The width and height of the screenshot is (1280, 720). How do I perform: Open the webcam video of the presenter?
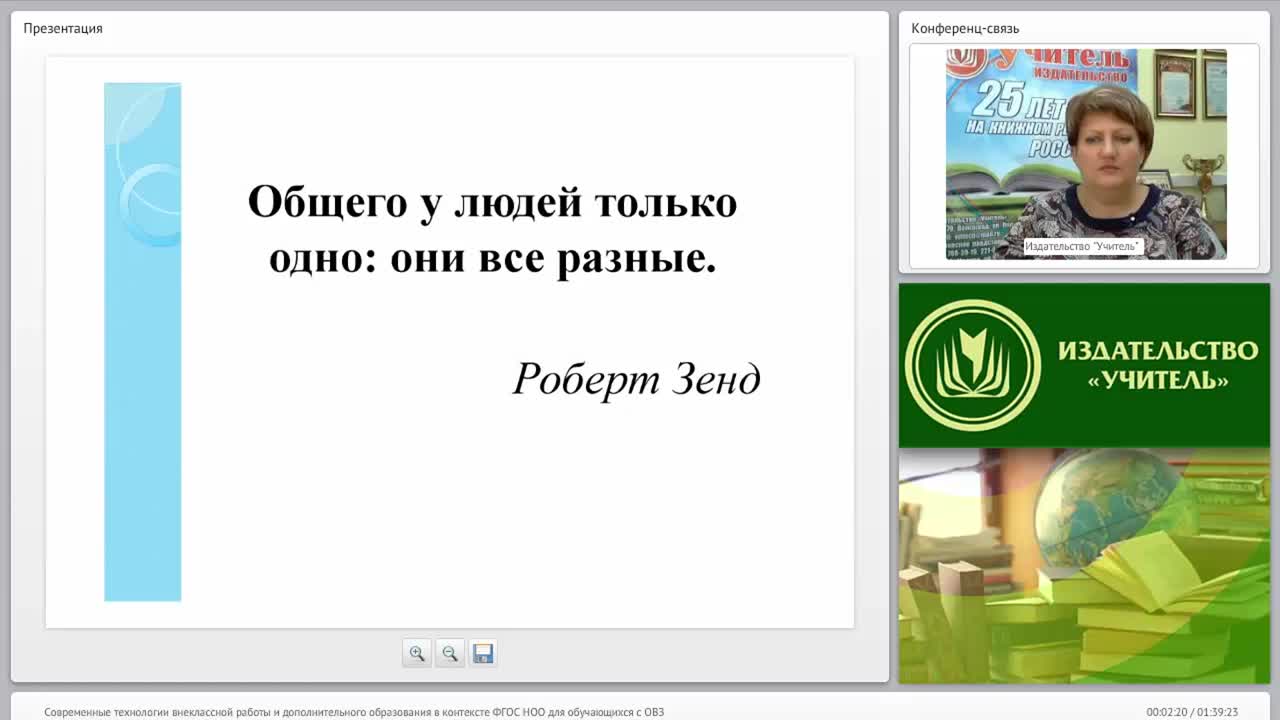point(1086,154)
